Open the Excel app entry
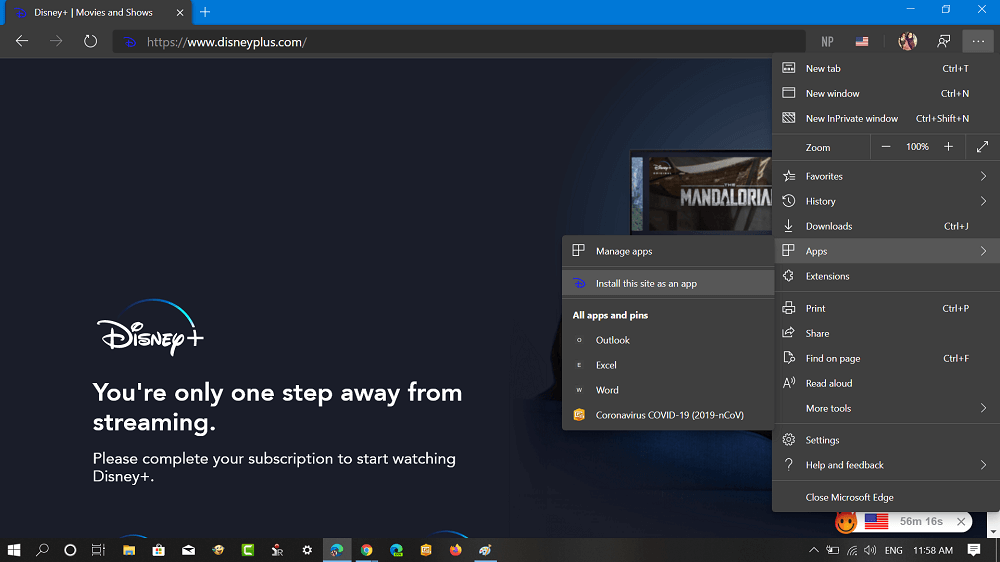The width and height of the screenshot is (1000, 562). click(668, 365)
